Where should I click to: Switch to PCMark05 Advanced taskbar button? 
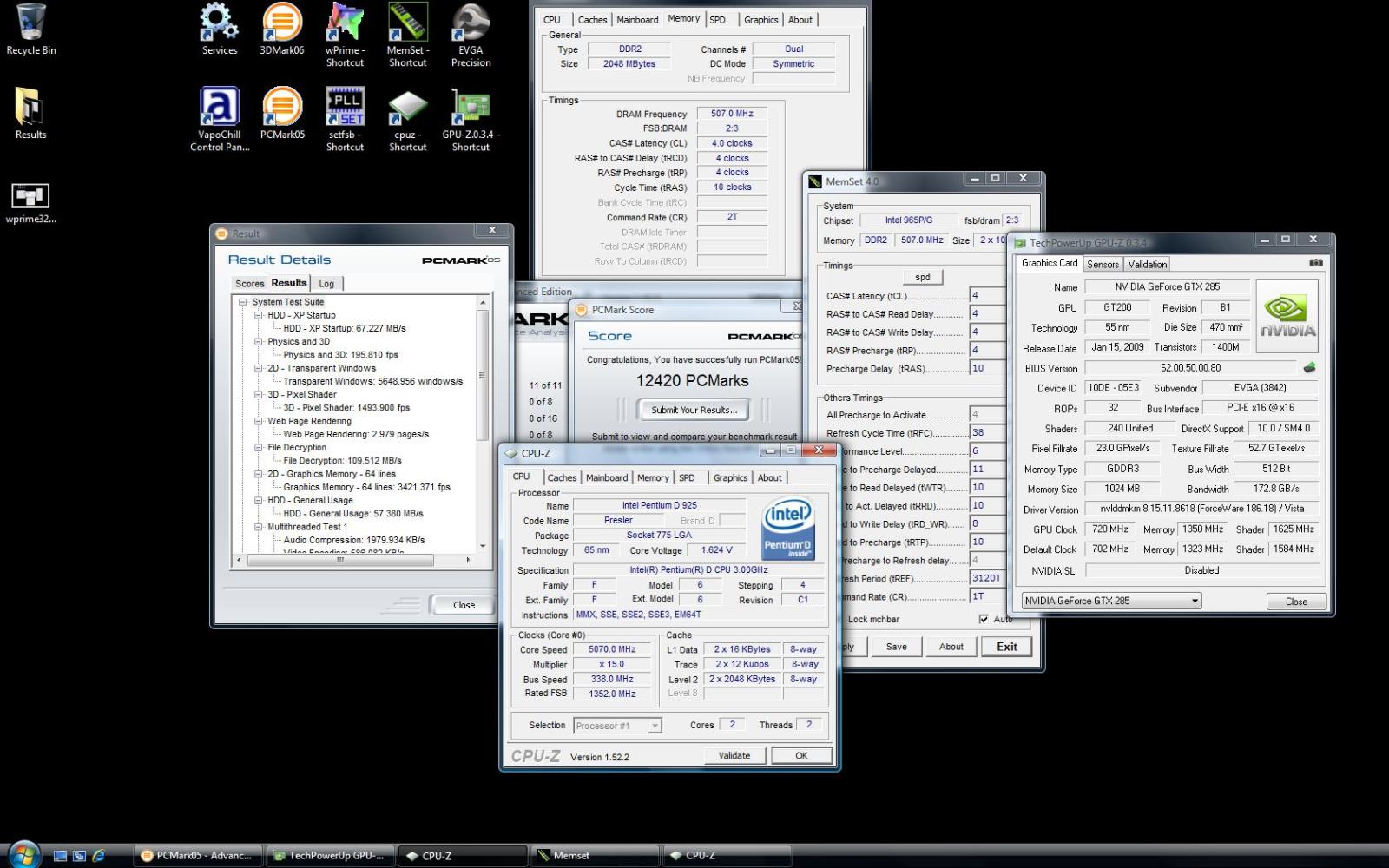pyautogui.click(x=198, y=855)
